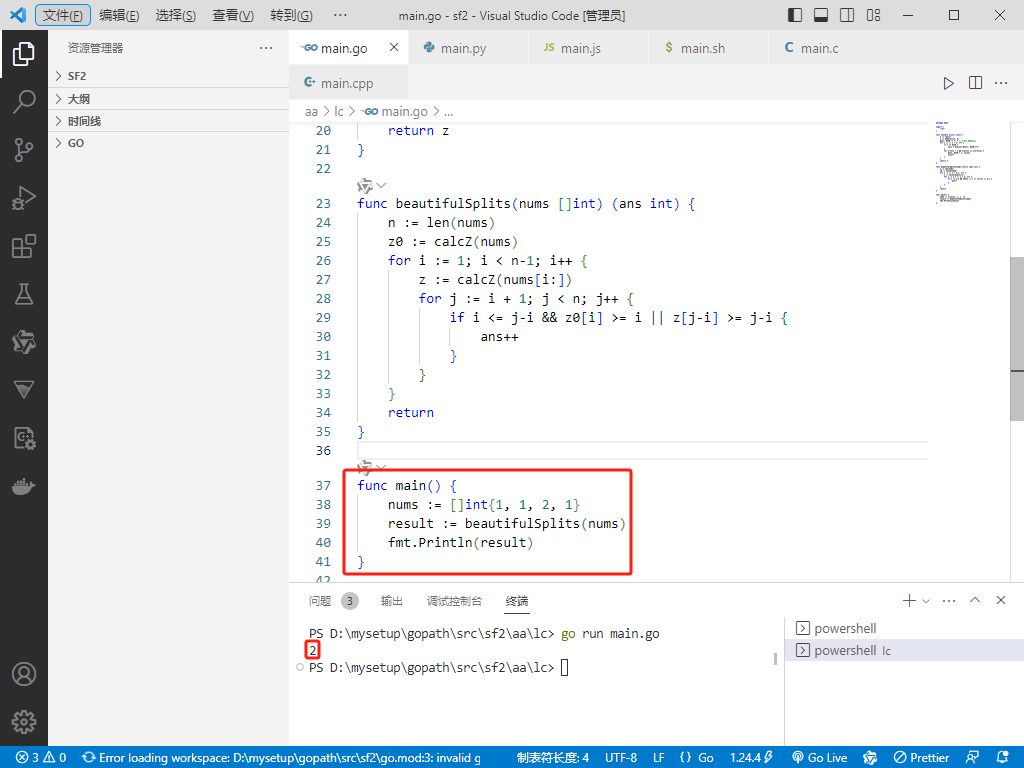Viewport: 1024px width, 768px height.
Task: Open the 输出 output panel tab
Action: pos(392,601)
